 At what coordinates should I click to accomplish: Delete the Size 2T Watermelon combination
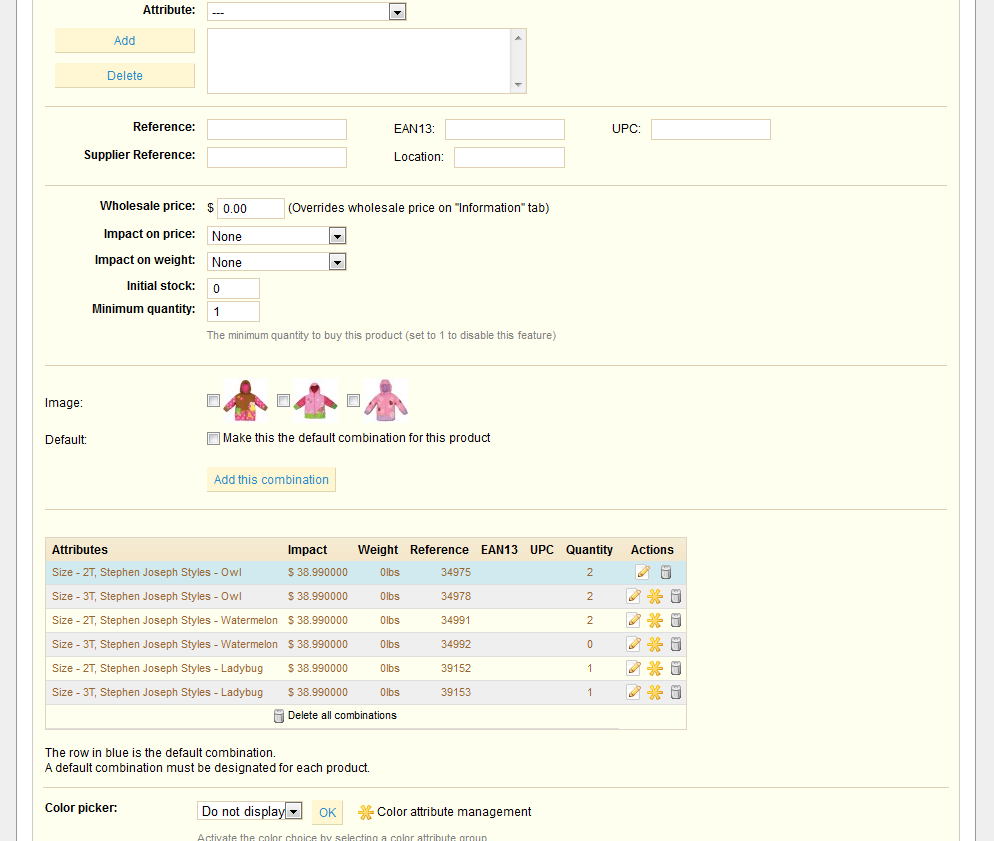tap(676, 620)
